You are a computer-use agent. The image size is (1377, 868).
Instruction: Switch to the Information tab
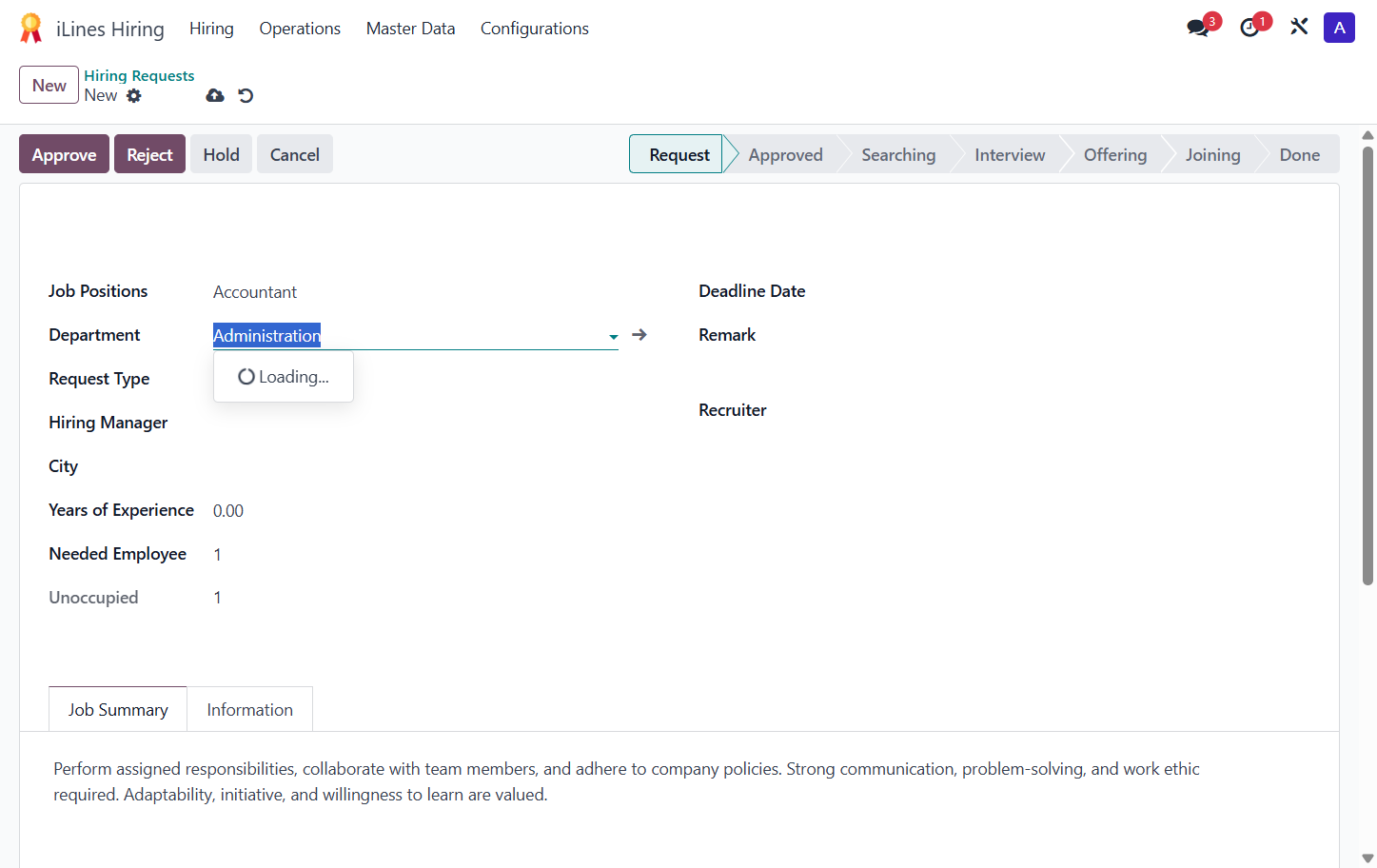pos(249,709)
